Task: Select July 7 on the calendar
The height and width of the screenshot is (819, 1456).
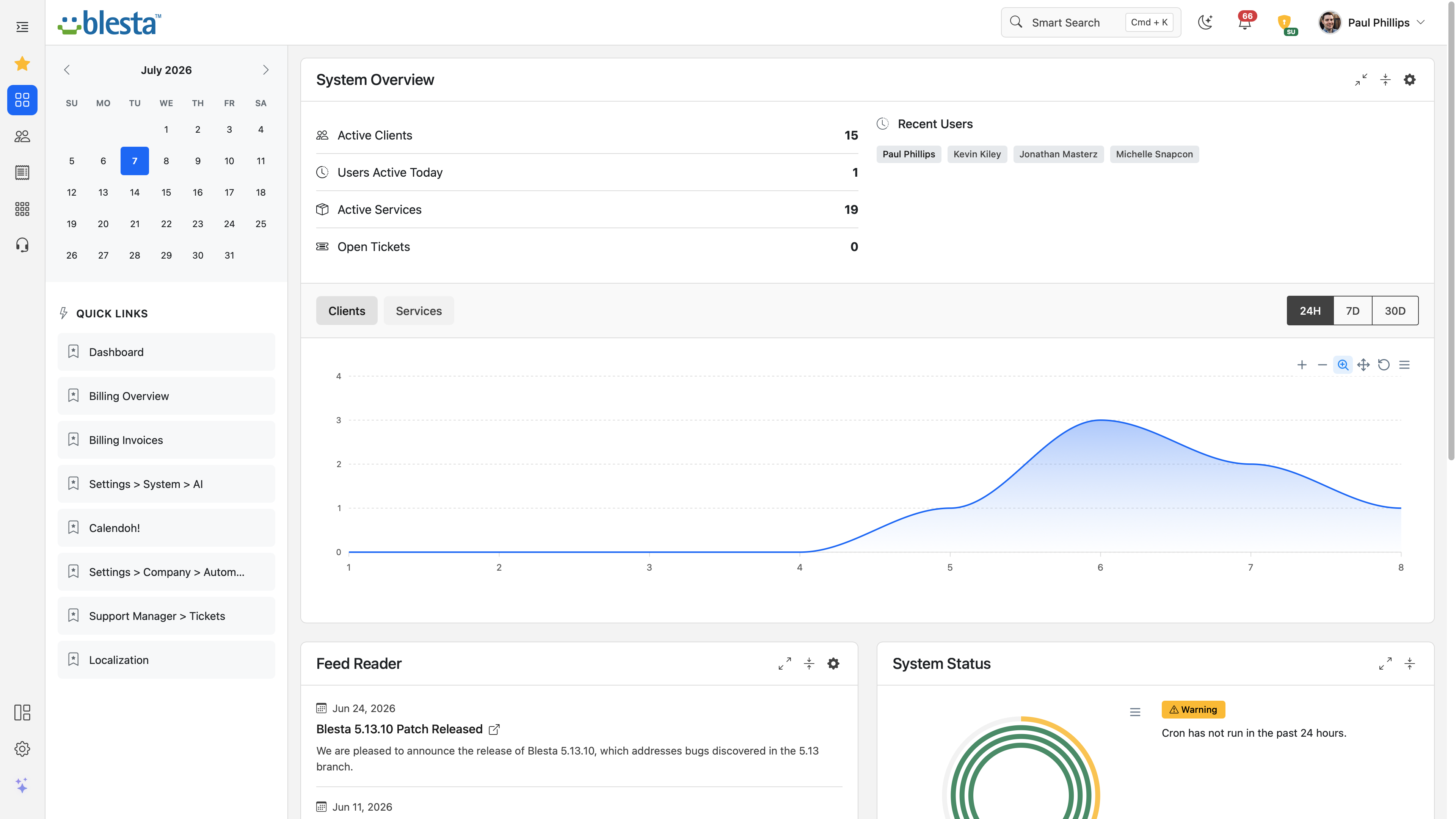Action: (135, 161)
